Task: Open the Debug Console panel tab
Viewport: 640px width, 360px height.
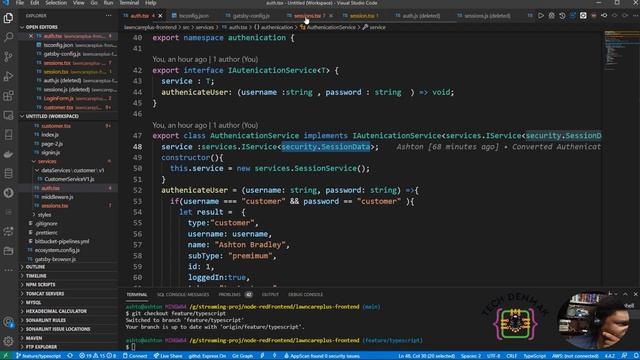Action: click(x=305, y=294)
